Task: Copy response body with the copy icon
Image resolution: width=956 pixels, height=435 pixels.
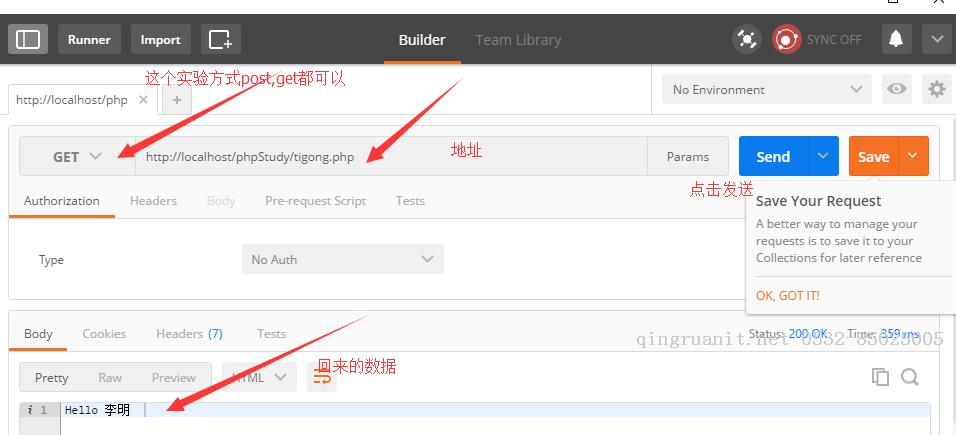Action: click(x=880, y=377)
